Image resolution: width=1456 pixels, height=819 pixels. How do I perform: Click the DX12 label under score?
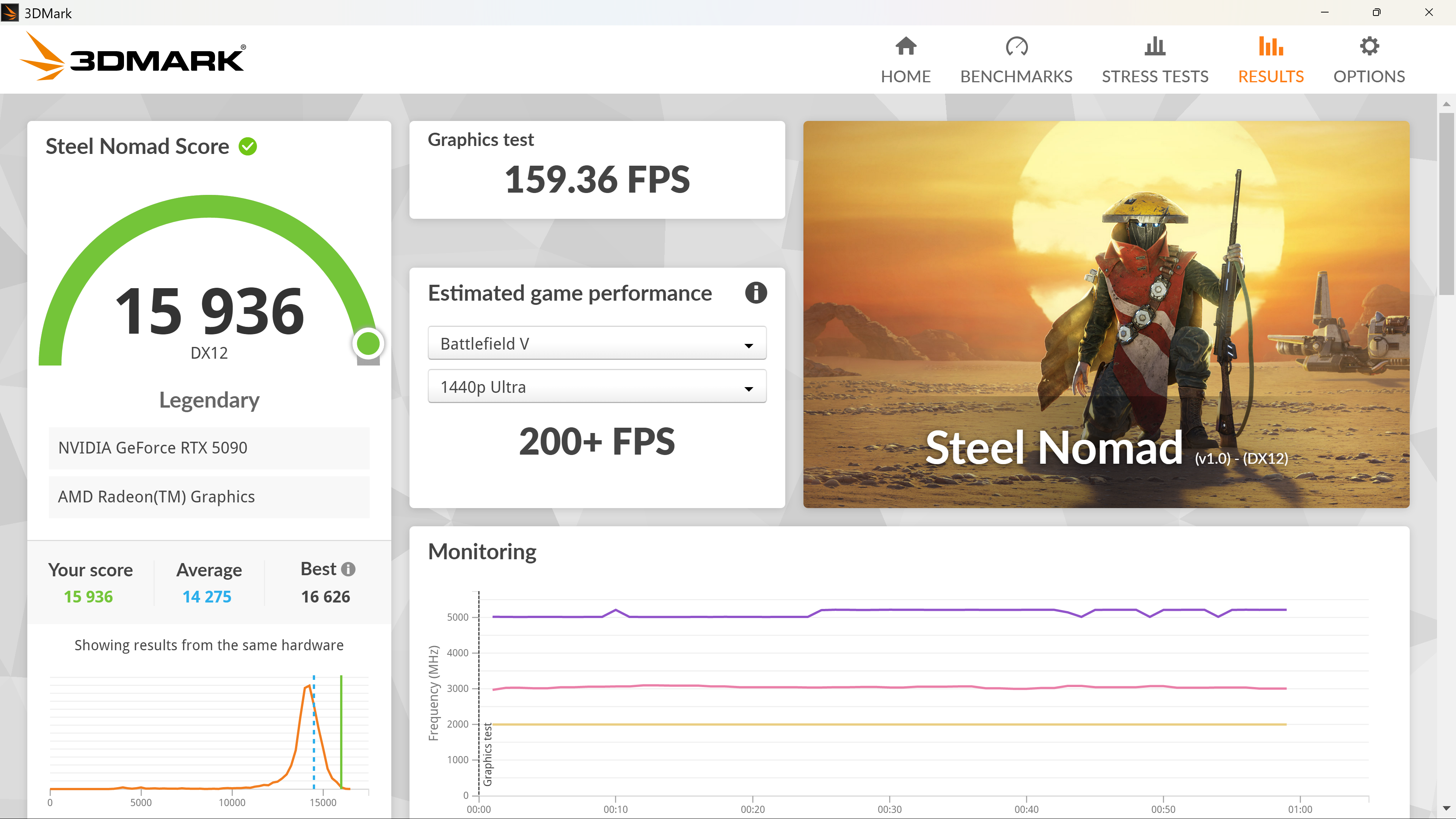(x=209, y=353)
